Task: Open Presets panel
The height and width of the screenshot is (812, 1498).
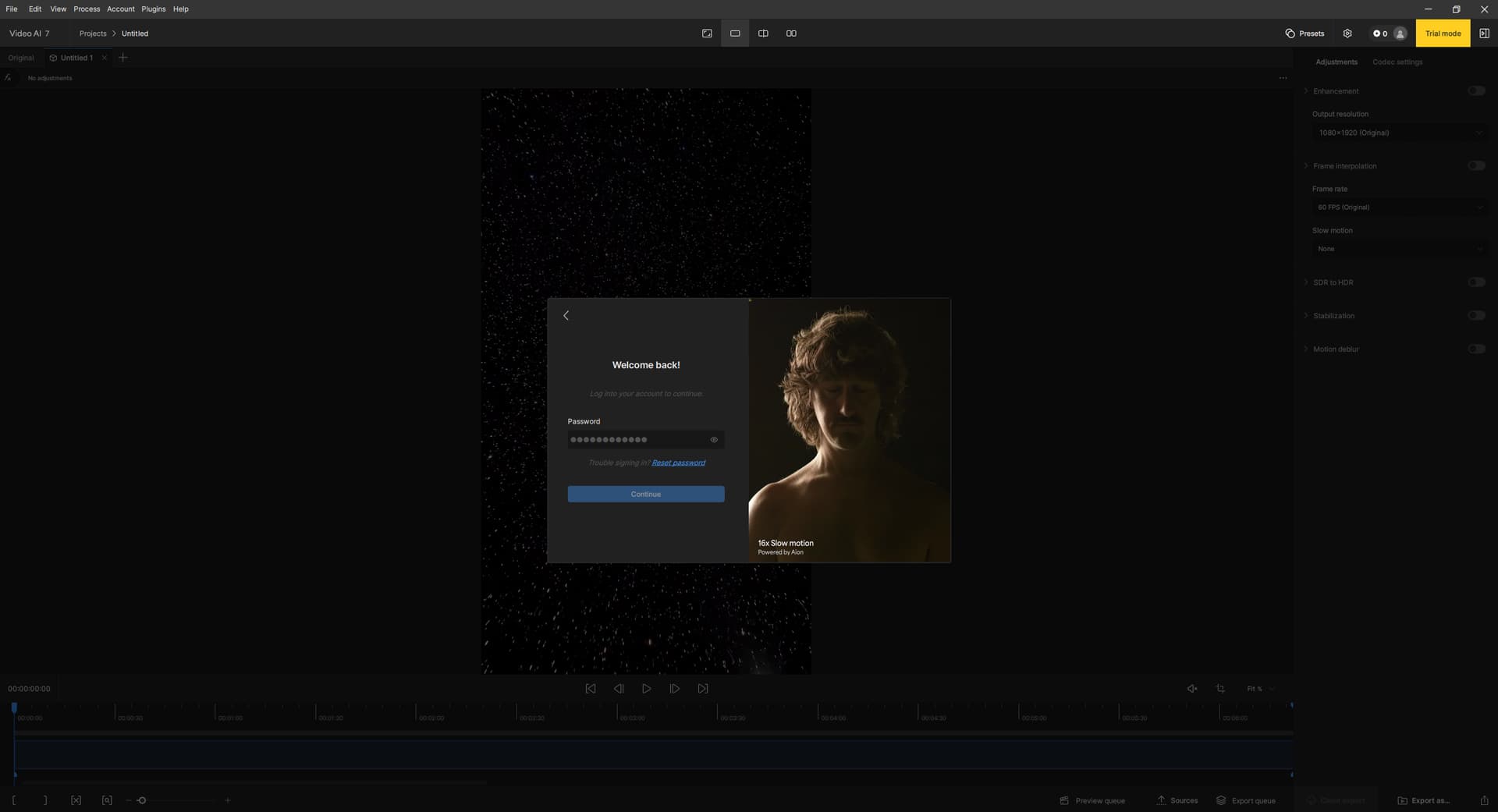Action: click(1305, 34)
